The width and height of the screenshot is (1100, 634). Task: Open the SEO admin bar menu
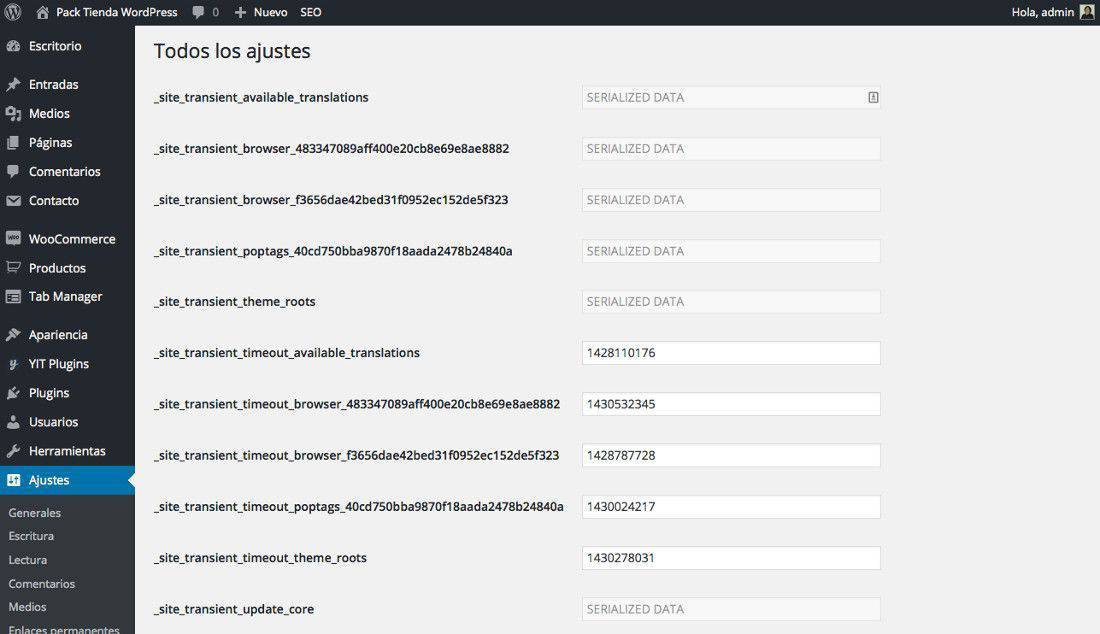311,12
